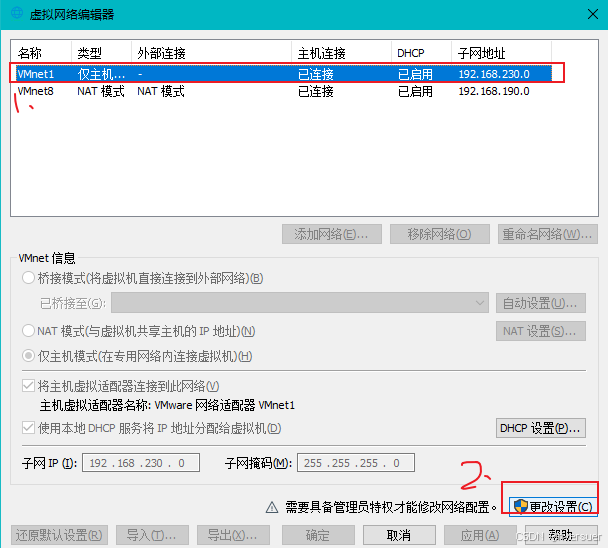Click the globe icon in title bar
The width and height of the screenshot is (608, 548).
point(16,13)
